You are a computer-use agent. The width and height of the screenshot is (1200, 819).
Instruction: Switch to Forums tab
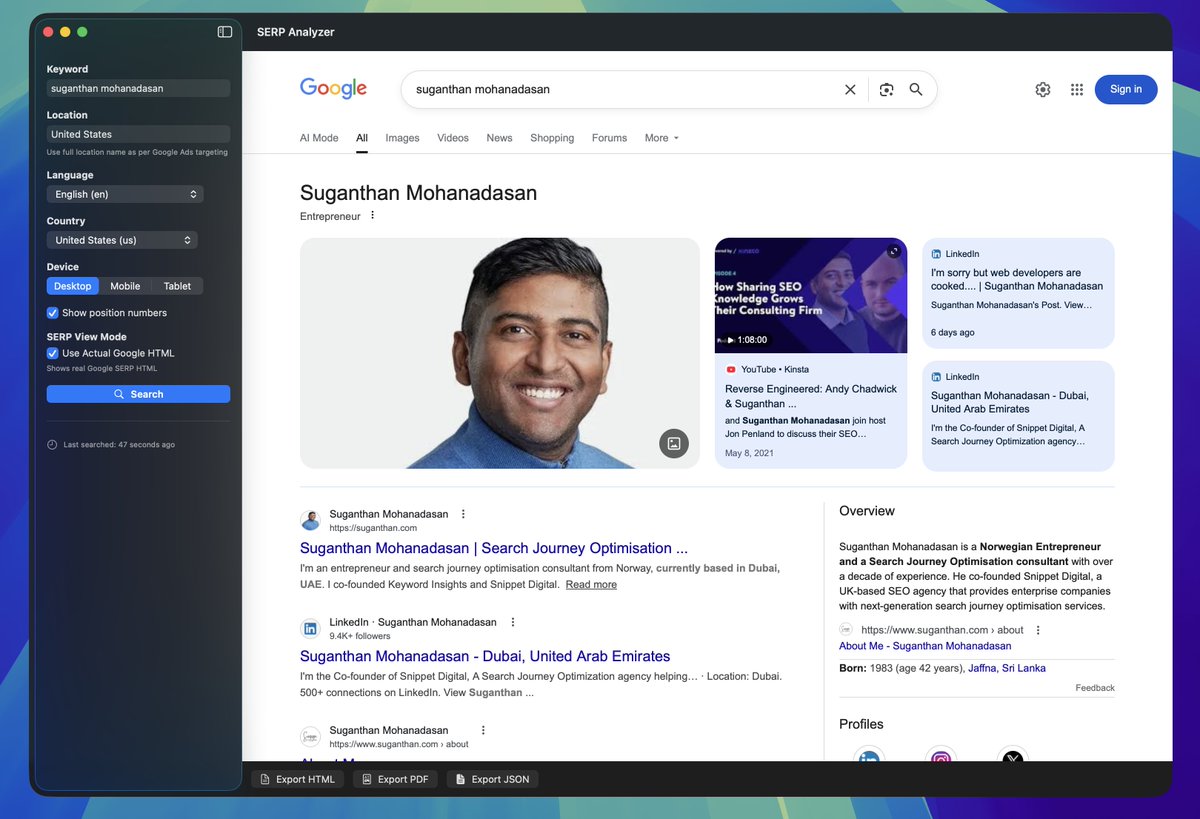pyautogui.click(x=609, y=138)
